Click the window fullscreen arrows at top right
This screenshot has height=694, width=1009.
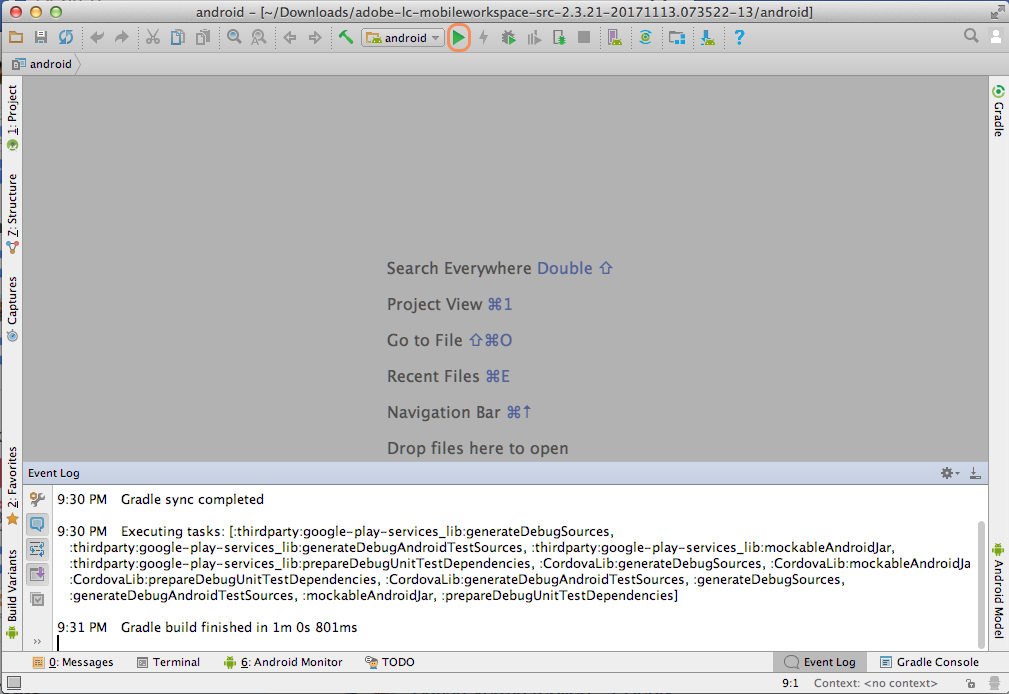997,12
